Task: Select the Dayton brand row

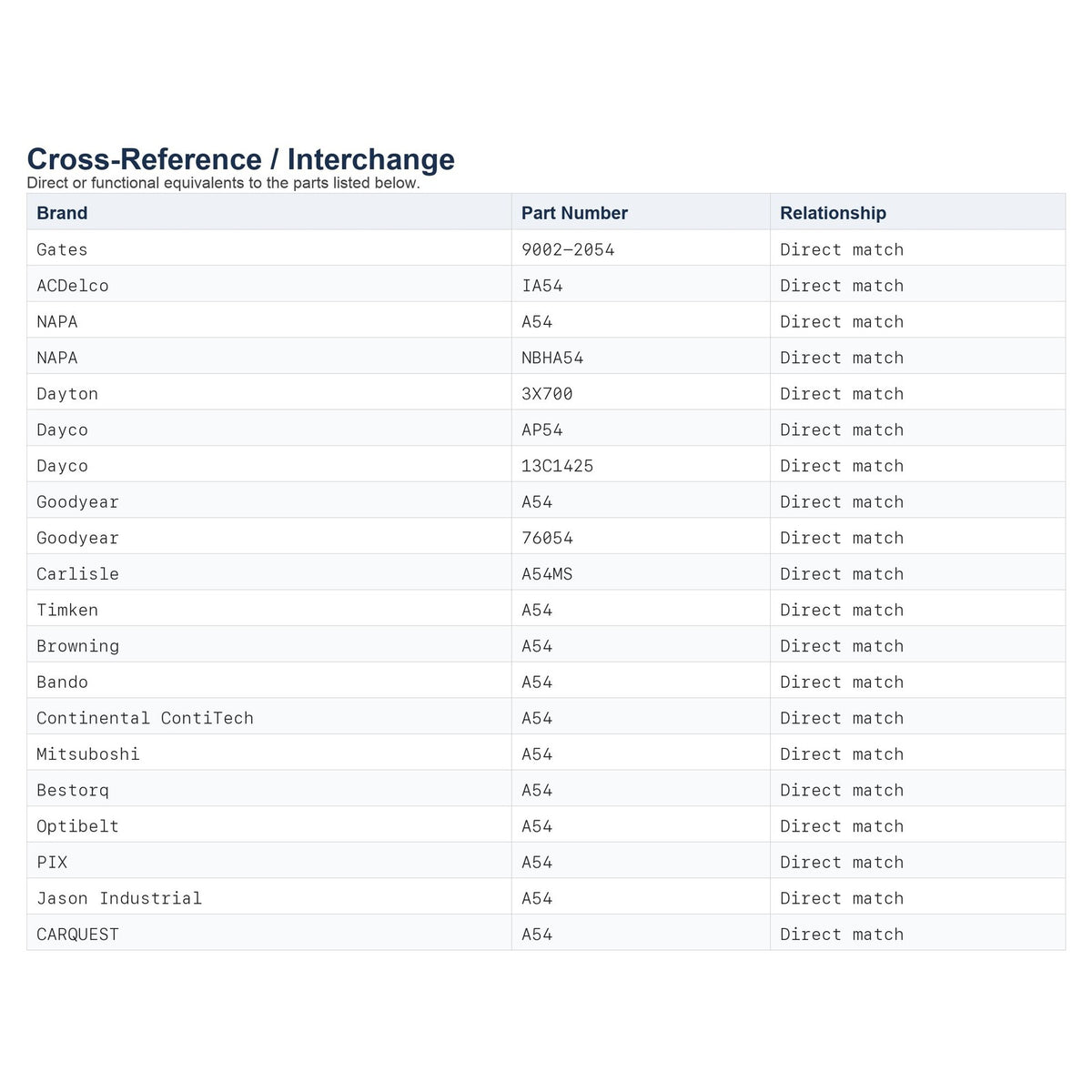Action: (546, 394)
